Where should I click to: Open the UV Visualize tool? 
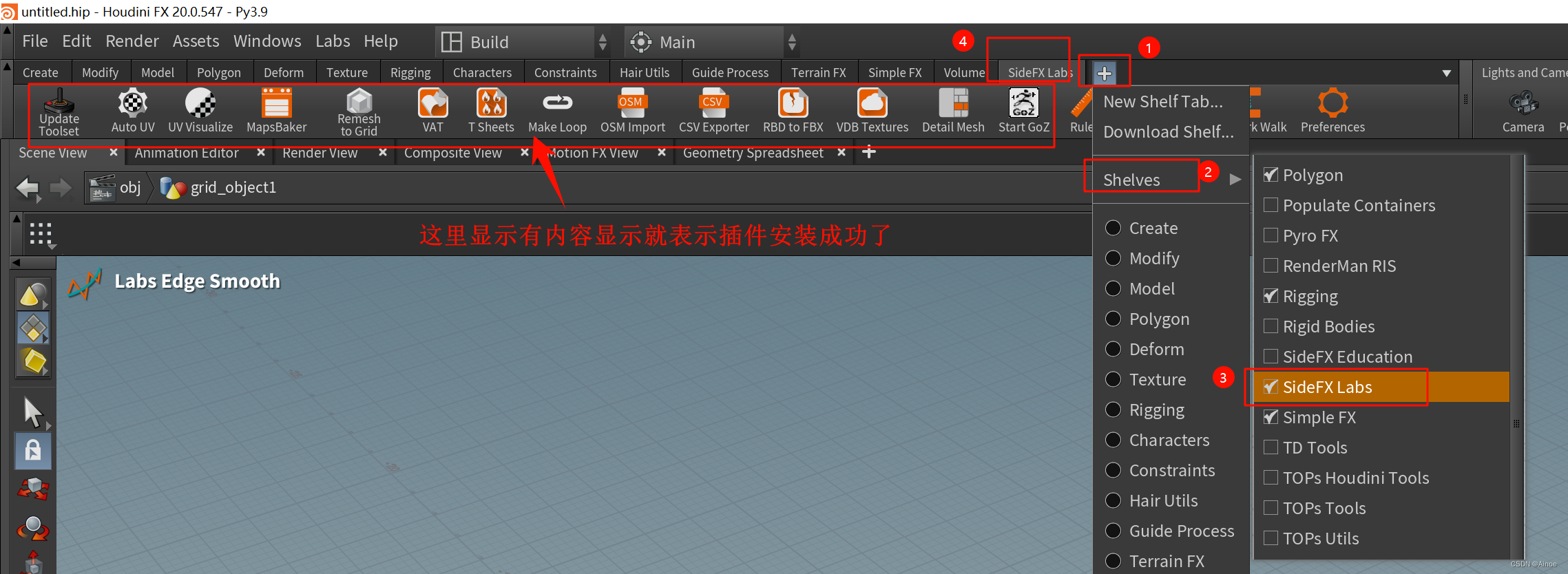(x=200, y=111)
